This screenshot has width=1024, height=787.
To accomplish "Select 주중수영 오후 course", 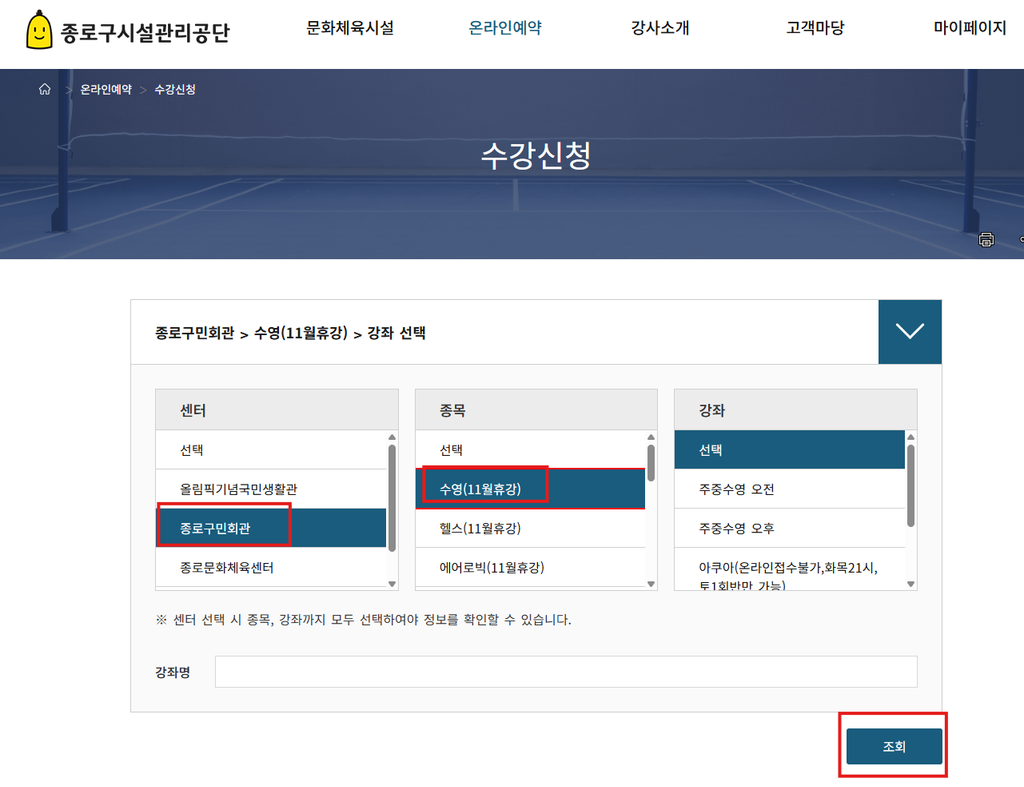I will pos(790,528).
